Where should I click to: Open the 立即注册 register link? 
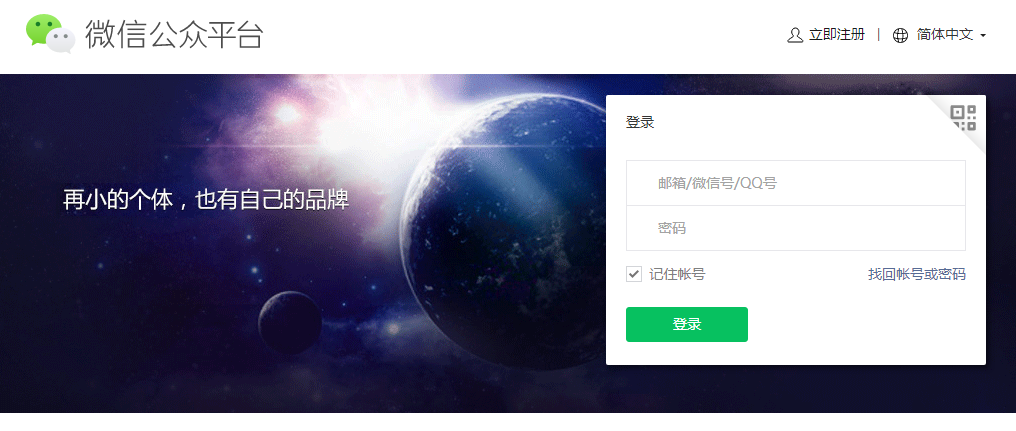coord(837,35)
